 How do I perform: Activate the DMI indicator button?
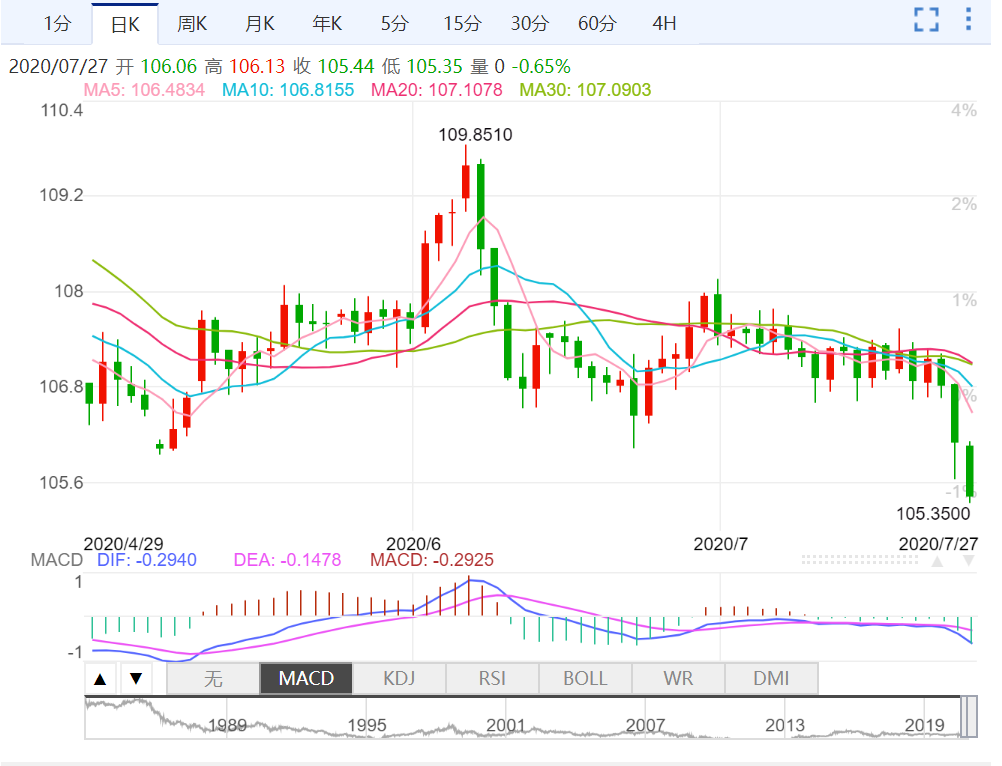tap(771, 679)
